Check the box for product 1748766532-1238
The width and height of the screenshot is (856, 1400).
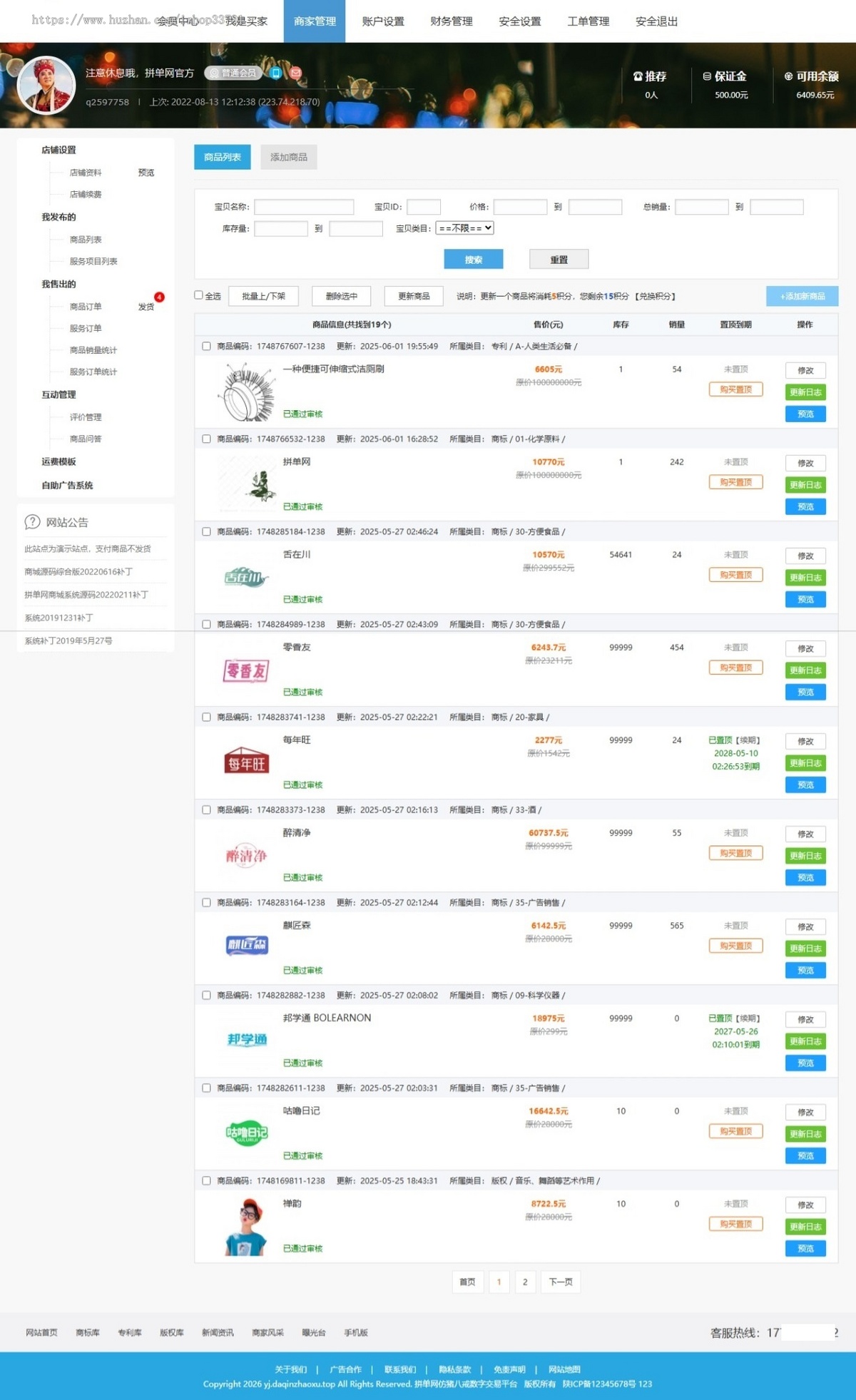[206, 439]
